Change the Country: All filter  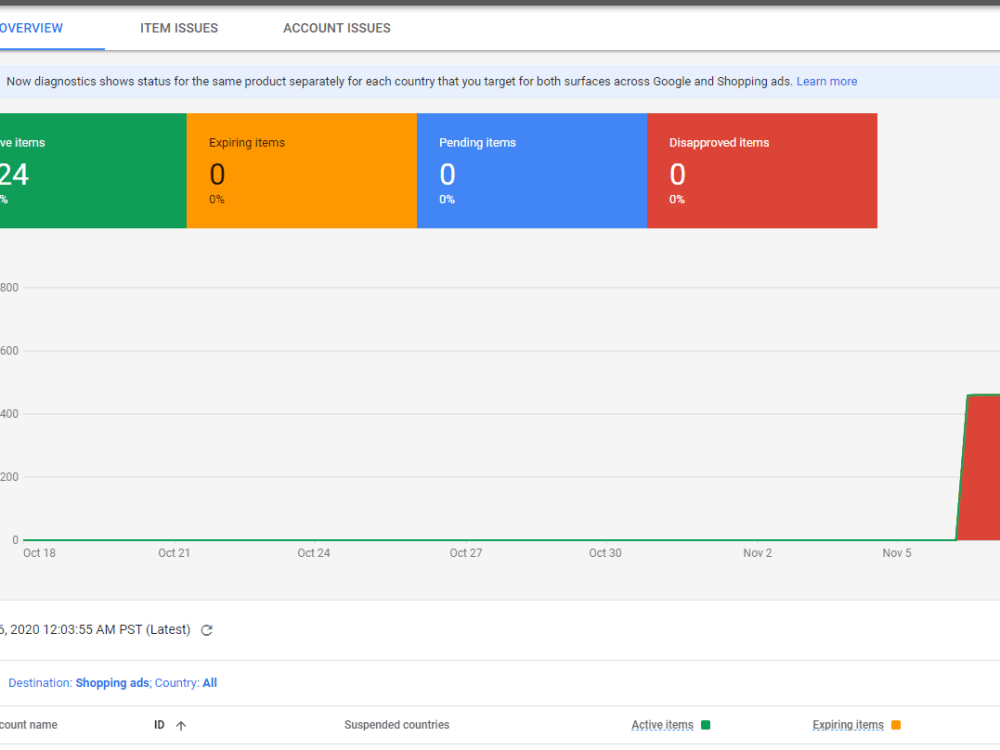(x=186, y=683)
